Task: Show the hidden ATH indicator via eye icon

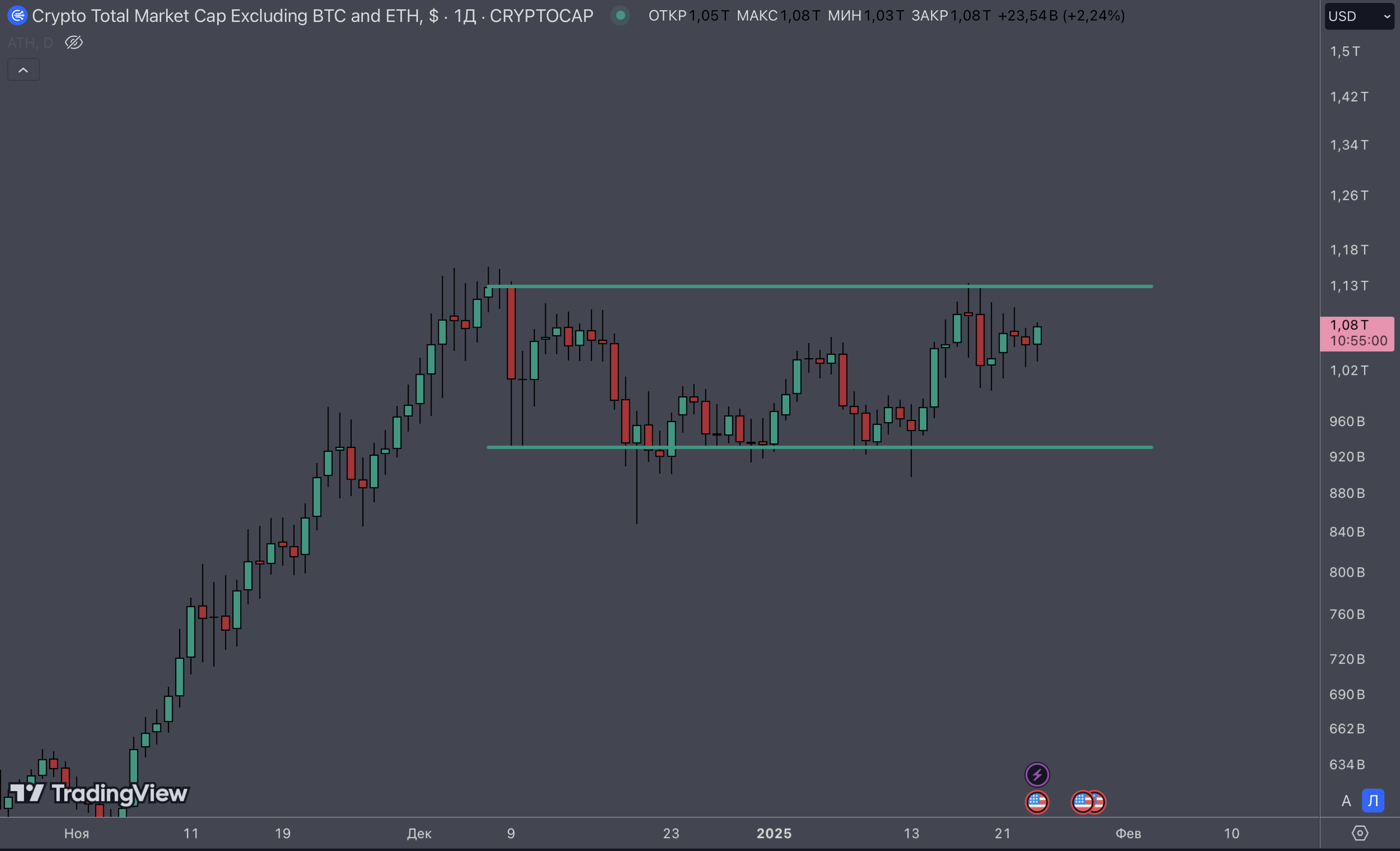Action: [x=74, y=42]
